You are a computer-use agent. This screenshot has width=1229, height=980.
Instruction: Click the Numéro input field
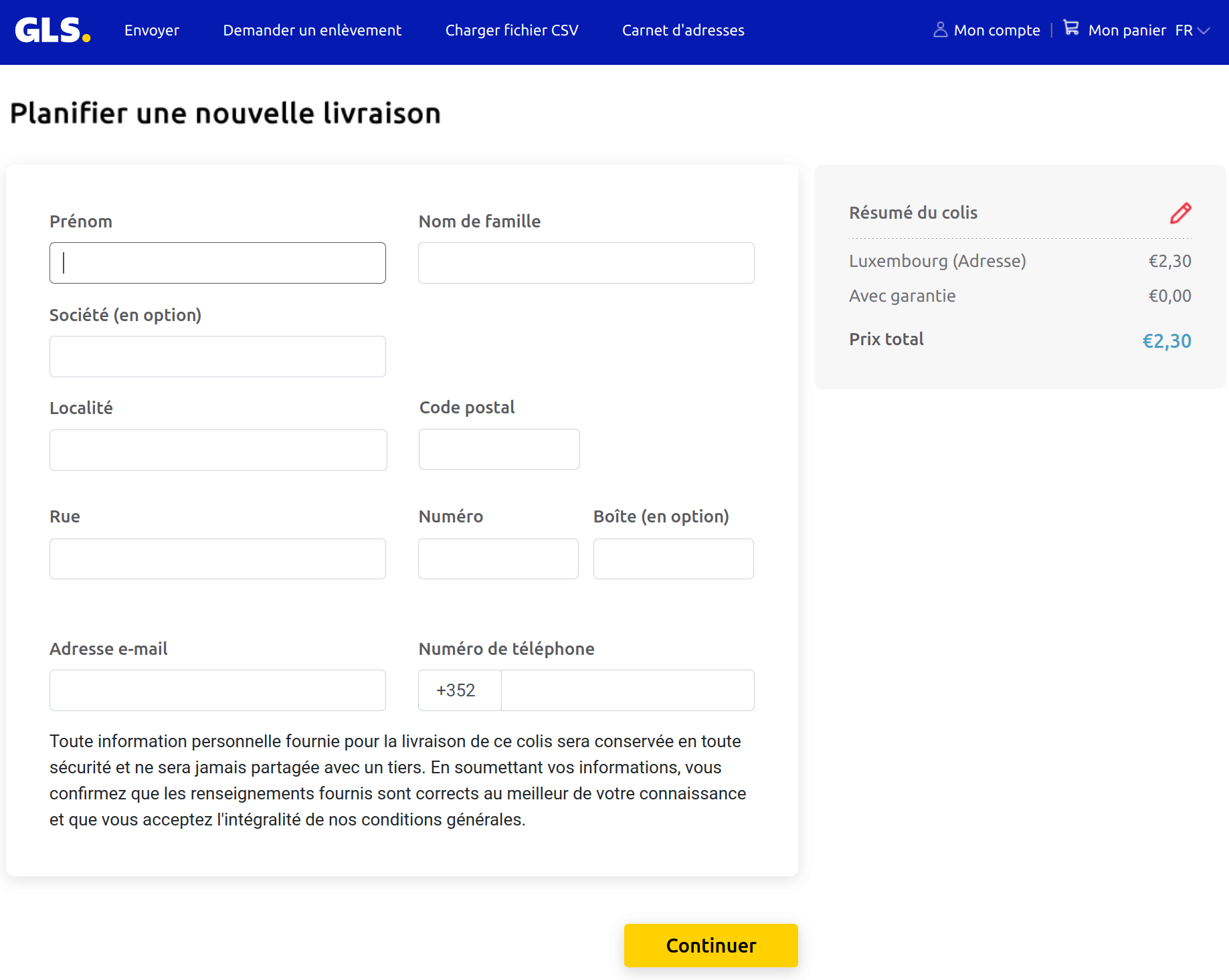coord(498,559)
